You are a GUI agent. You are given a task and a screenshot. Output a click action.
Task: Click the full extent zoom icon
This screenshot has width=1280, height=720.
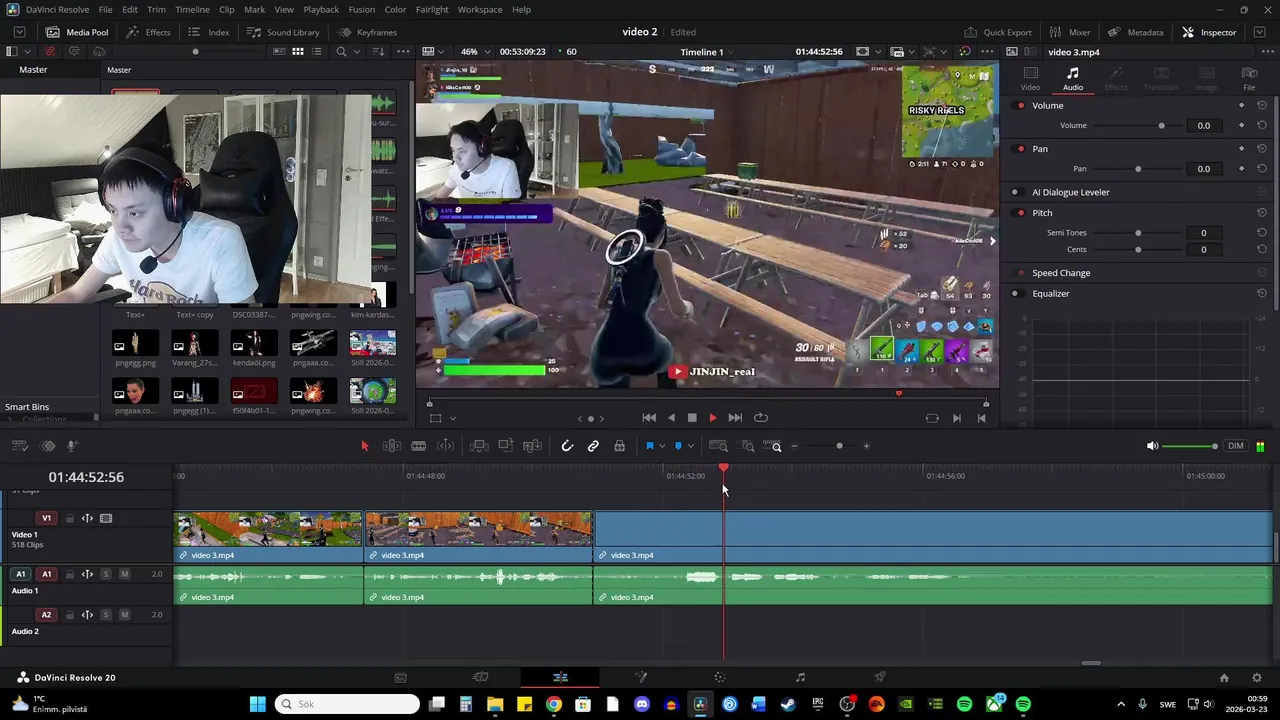pos(719,446)
